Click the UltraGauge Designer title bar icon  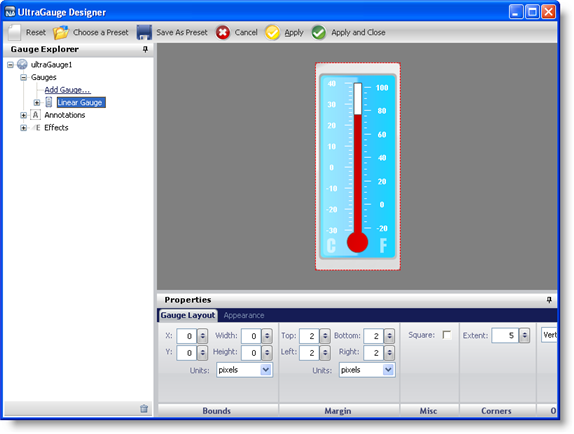pos(10,12)
